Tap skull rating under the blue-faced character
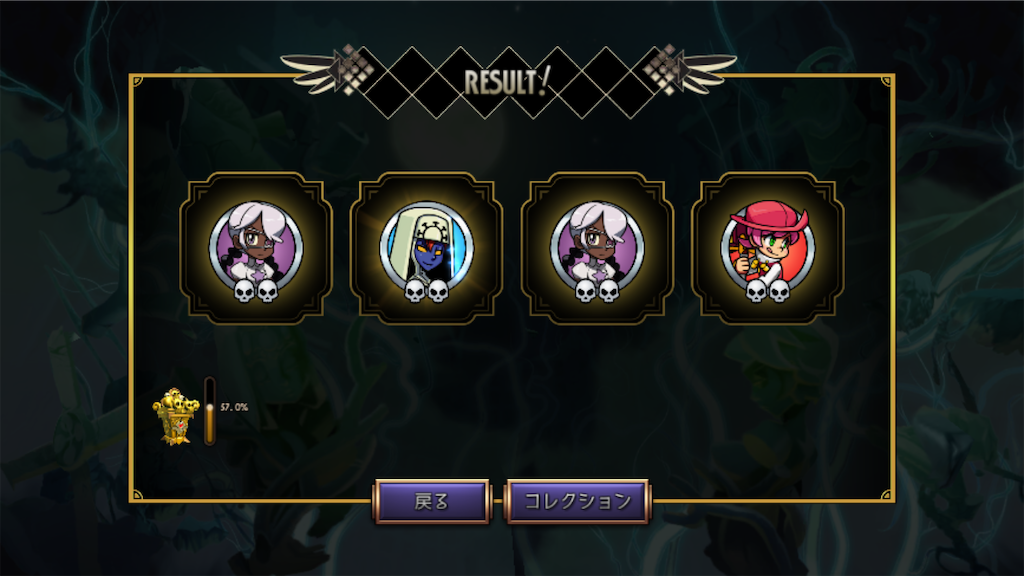 coord(426,291)
